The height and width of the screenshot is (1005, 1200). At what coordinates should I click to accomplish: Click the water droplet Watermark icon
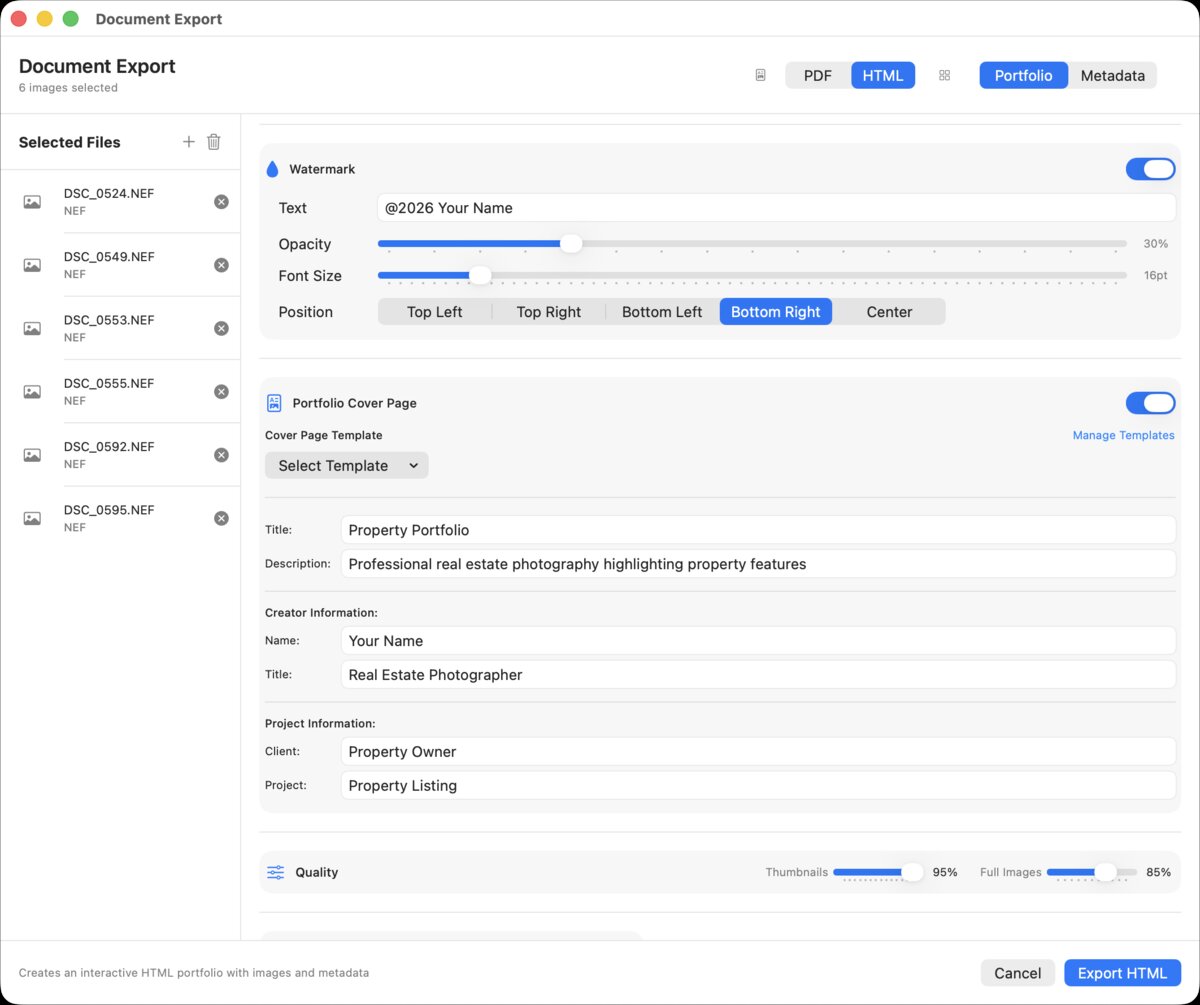(x=271, y=168)
